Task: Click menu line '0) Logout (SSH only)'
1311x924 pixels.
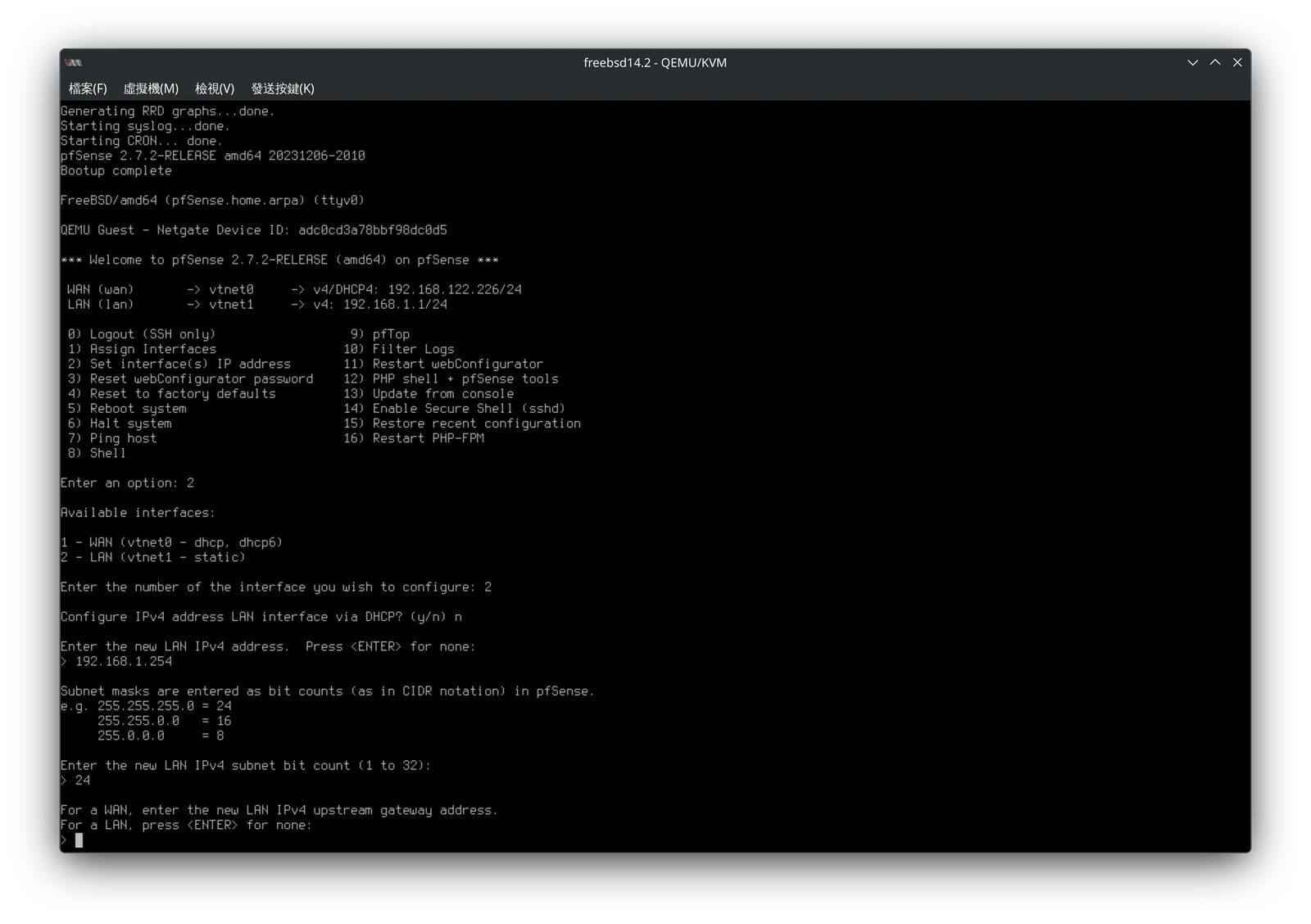Action: 142,334
